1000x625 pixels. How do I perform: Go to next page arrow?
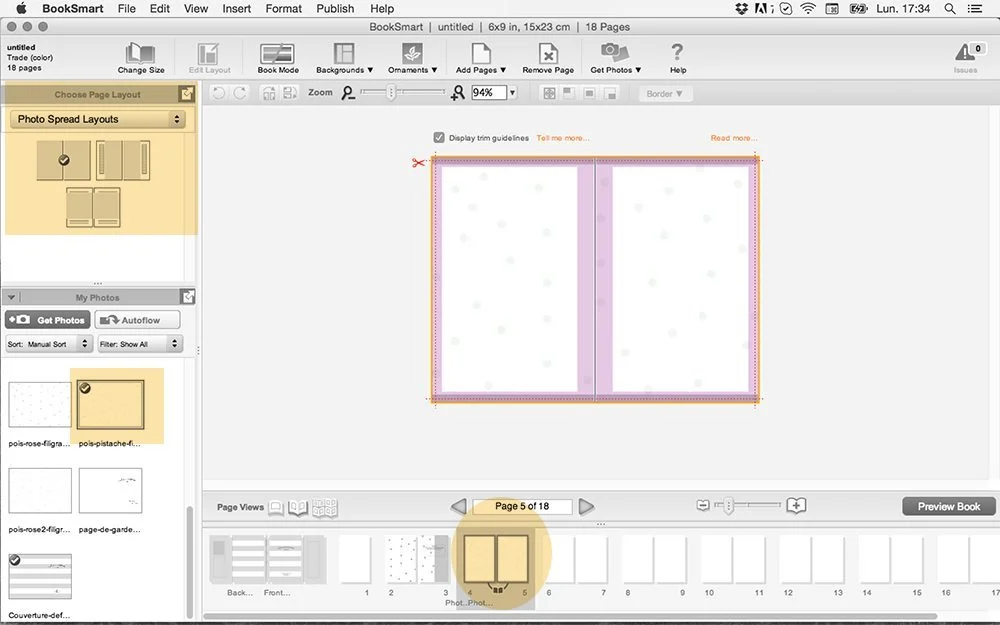tap(586, 506)
